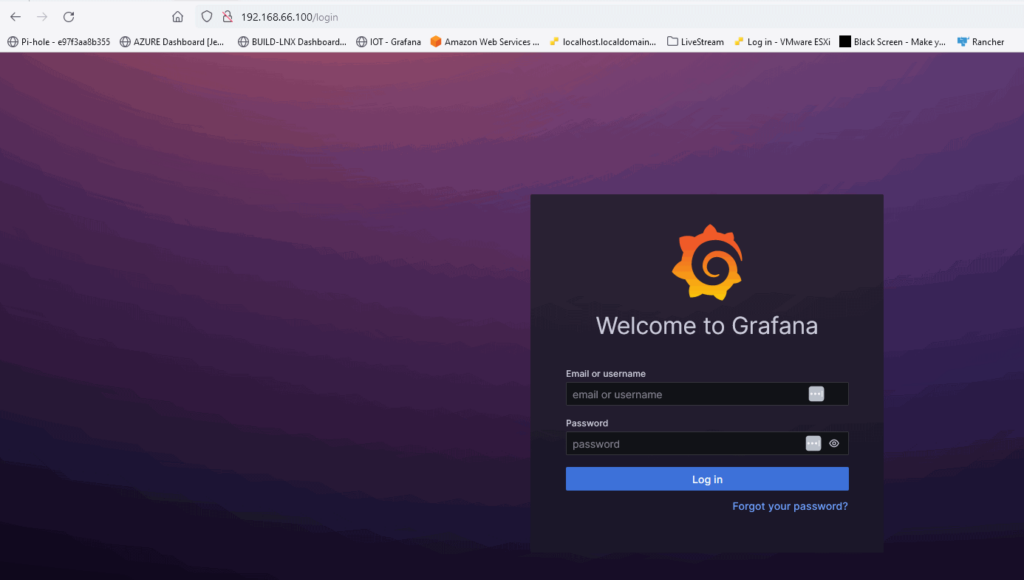Image resolution: width=1024 pixels, height=580 pixels.
Task: Open the BUILD-LNX Dashboard bookmark
Action: click(x=292, y=42)
